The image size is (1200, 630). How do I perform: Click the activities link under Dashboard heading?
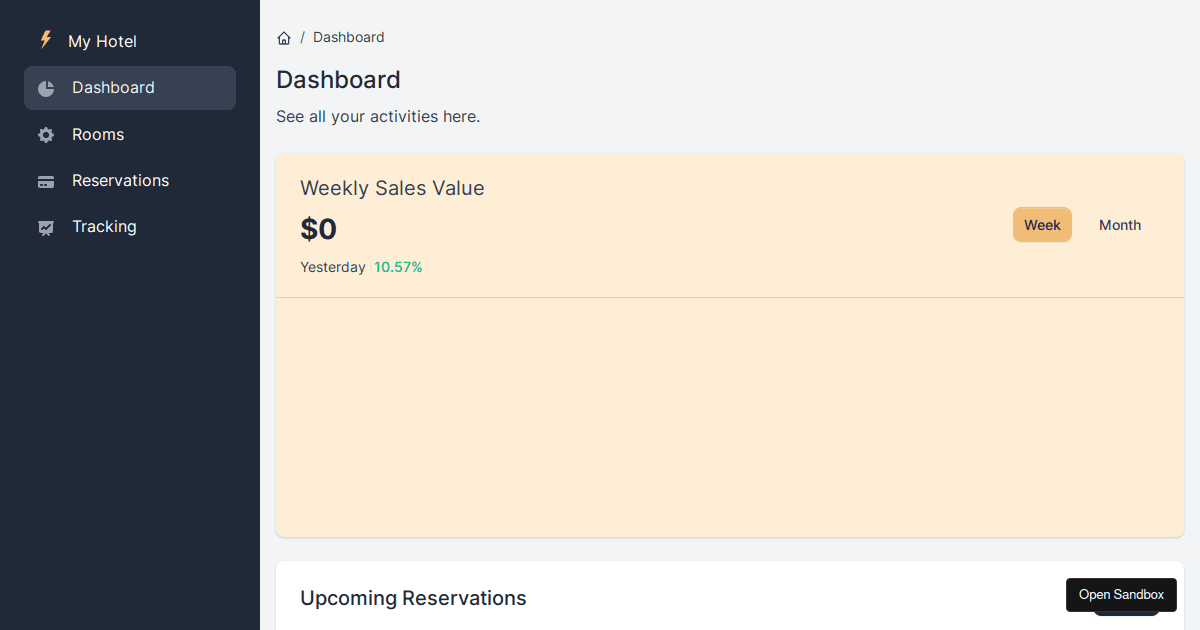coord(378,116)
